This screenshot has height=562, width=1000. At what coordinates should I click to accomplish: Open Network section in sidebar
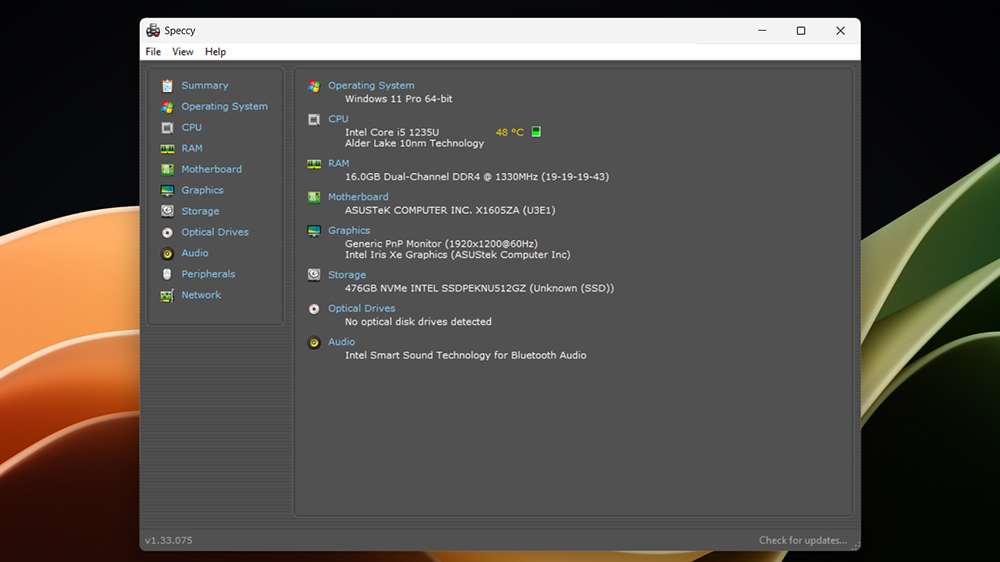click(201, 295)
